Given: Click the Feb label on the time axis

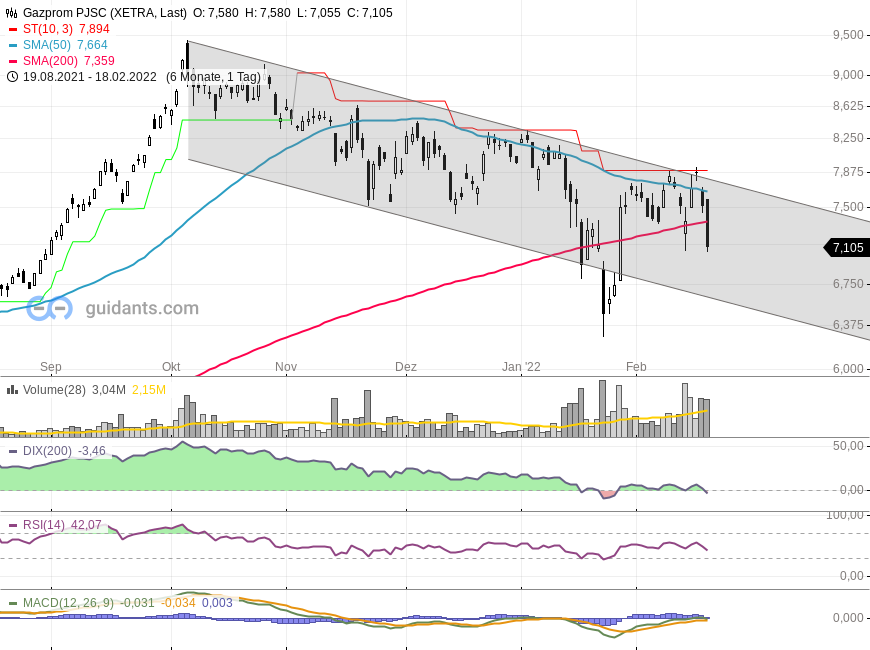Looking at the screenshot, I should pos(636,367).
